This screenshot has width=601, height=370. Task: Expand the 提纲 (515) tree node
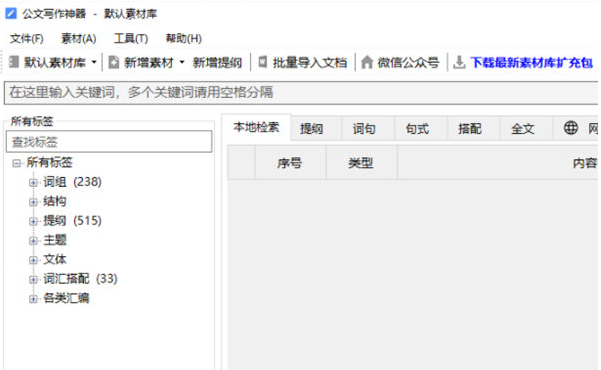33,222
